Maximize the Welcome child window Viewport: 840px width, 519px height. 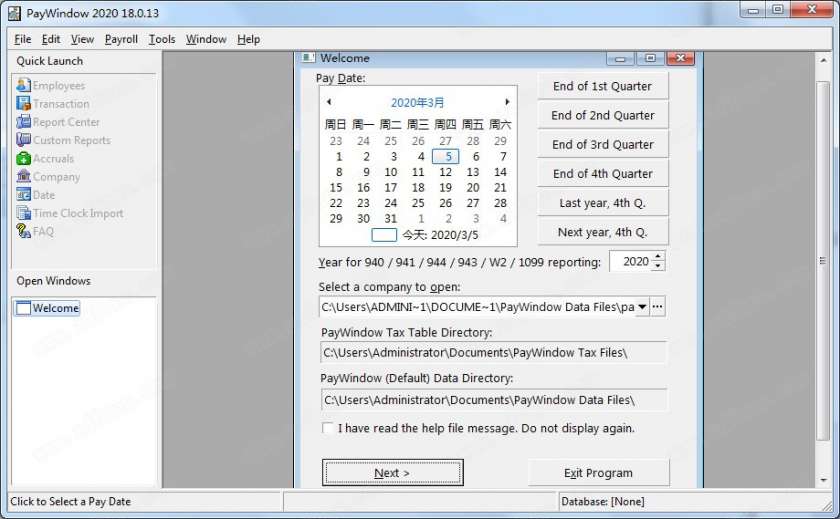(x=650, y=58)
